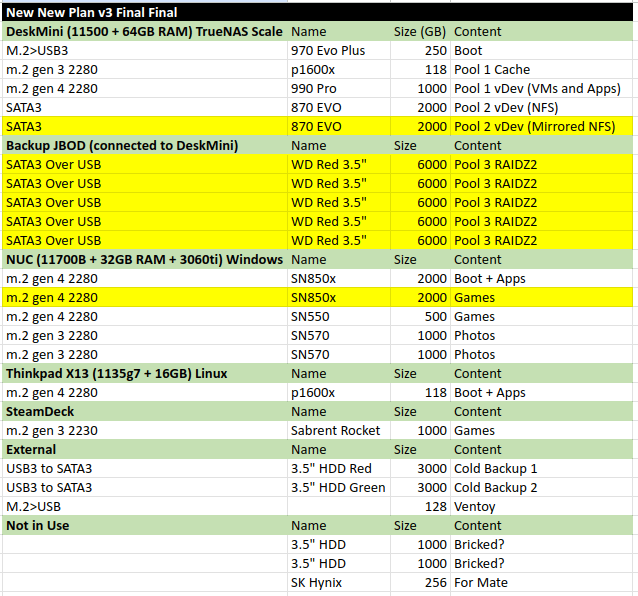Select the '990 Pro' cell
The width and height of the screenshot is (638, 596).
339,89
